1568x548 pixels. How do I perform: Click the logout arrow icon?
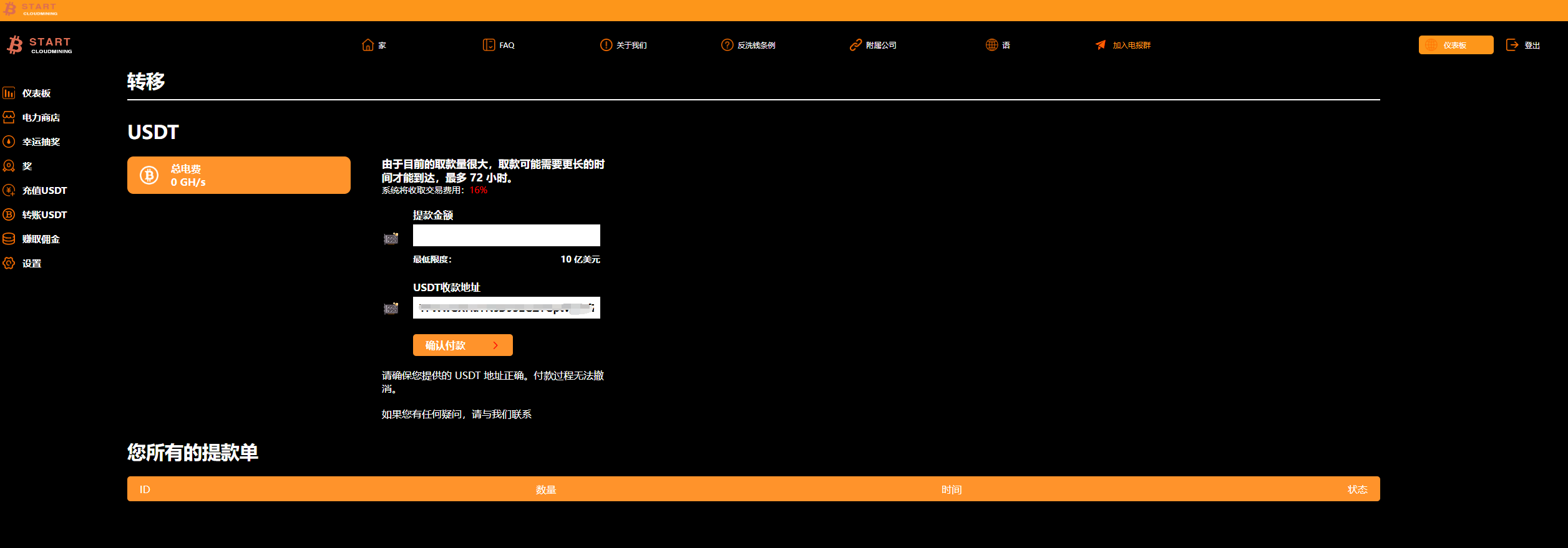pos(1512,45)
